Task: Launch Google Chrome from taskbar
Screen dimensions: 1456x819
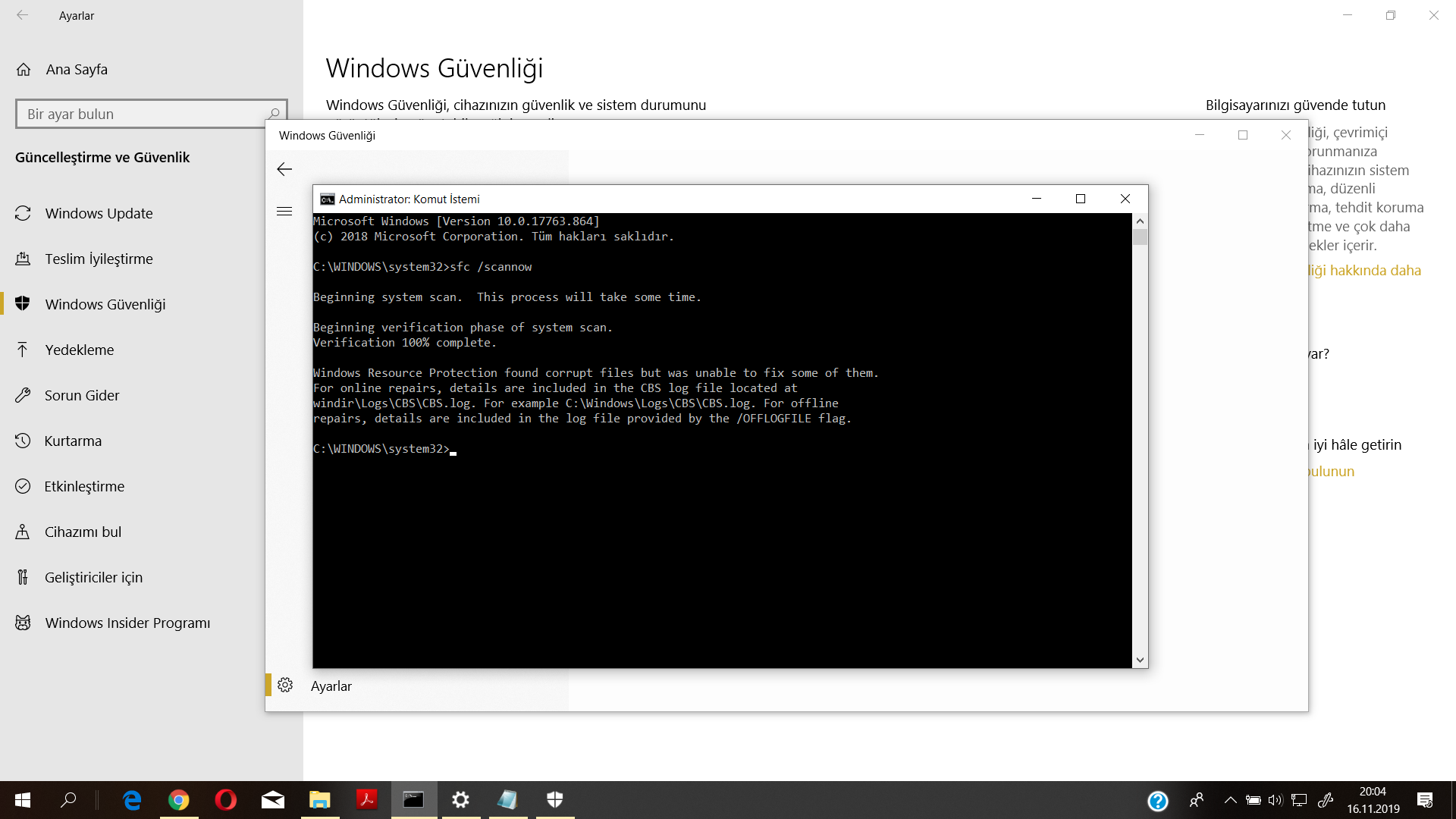Action: pos(179,800)
